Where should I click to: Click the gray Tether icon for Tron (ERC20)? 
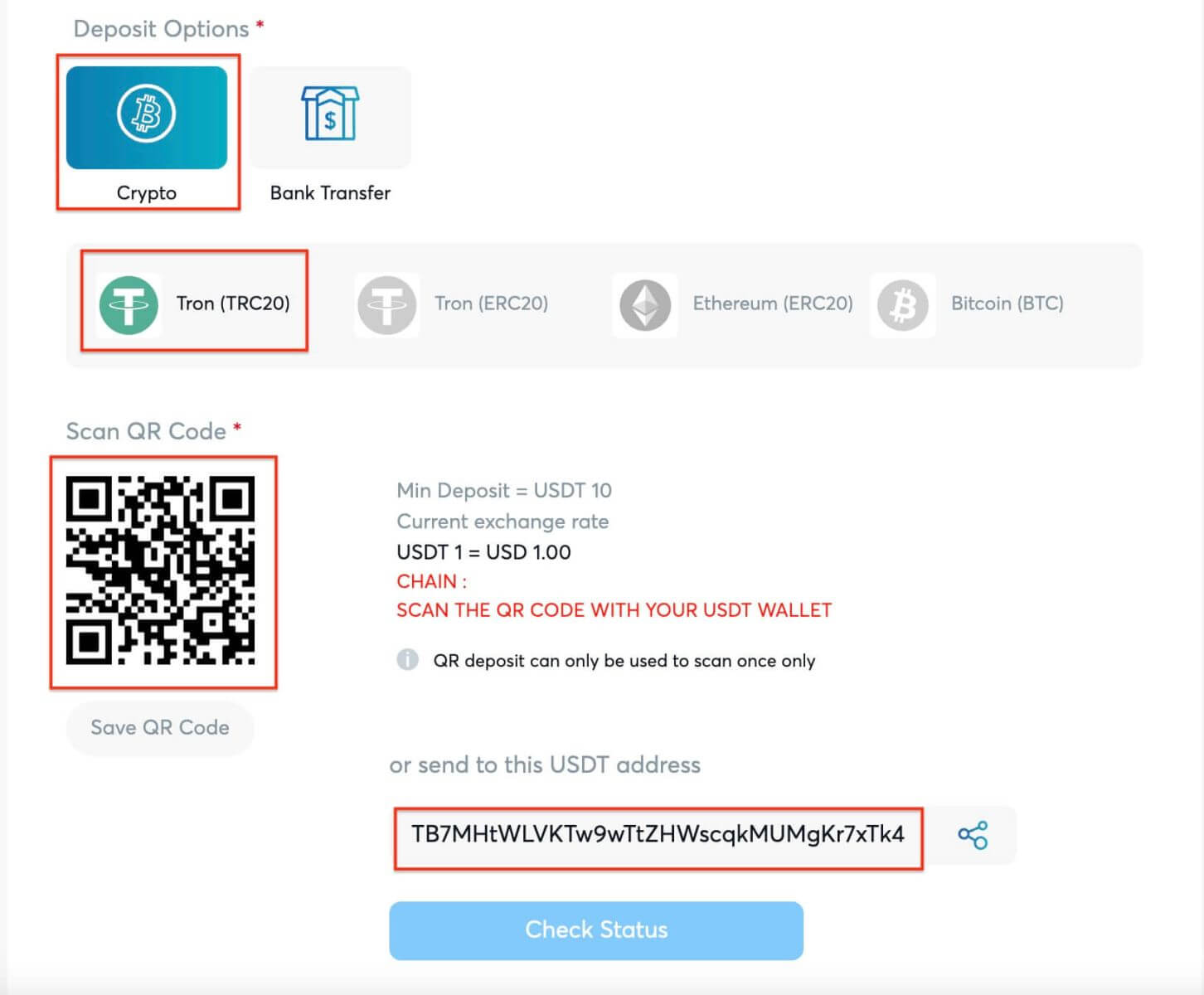[386, 304]
